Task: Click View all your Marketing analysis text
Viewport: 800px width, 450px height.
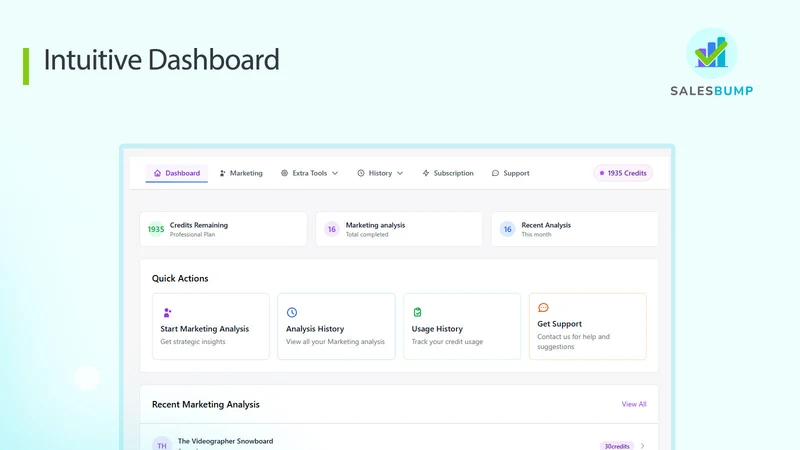Action: click(335, 342)
